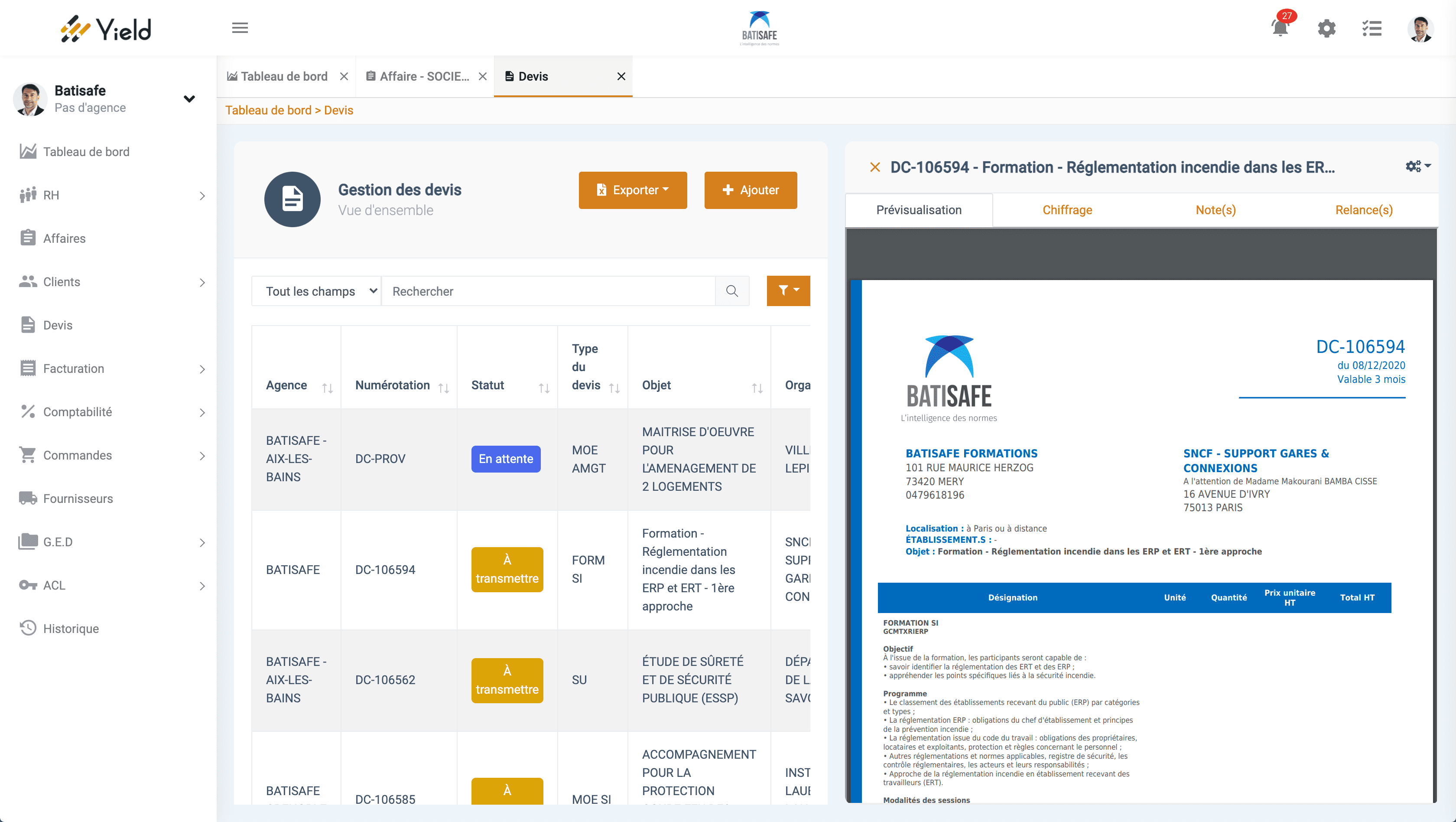Click À transmettre badge for DC-106562
Screen dimensions: 1456x822
pyautogui.click(x=507, y=680)
